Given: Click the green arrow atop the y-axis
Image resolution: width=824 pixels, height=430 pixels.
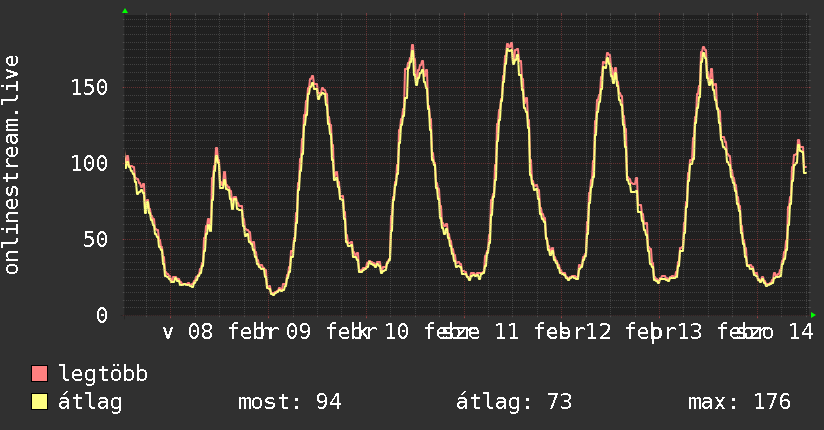Looking at the screenshot, I should tap(125, 11).
